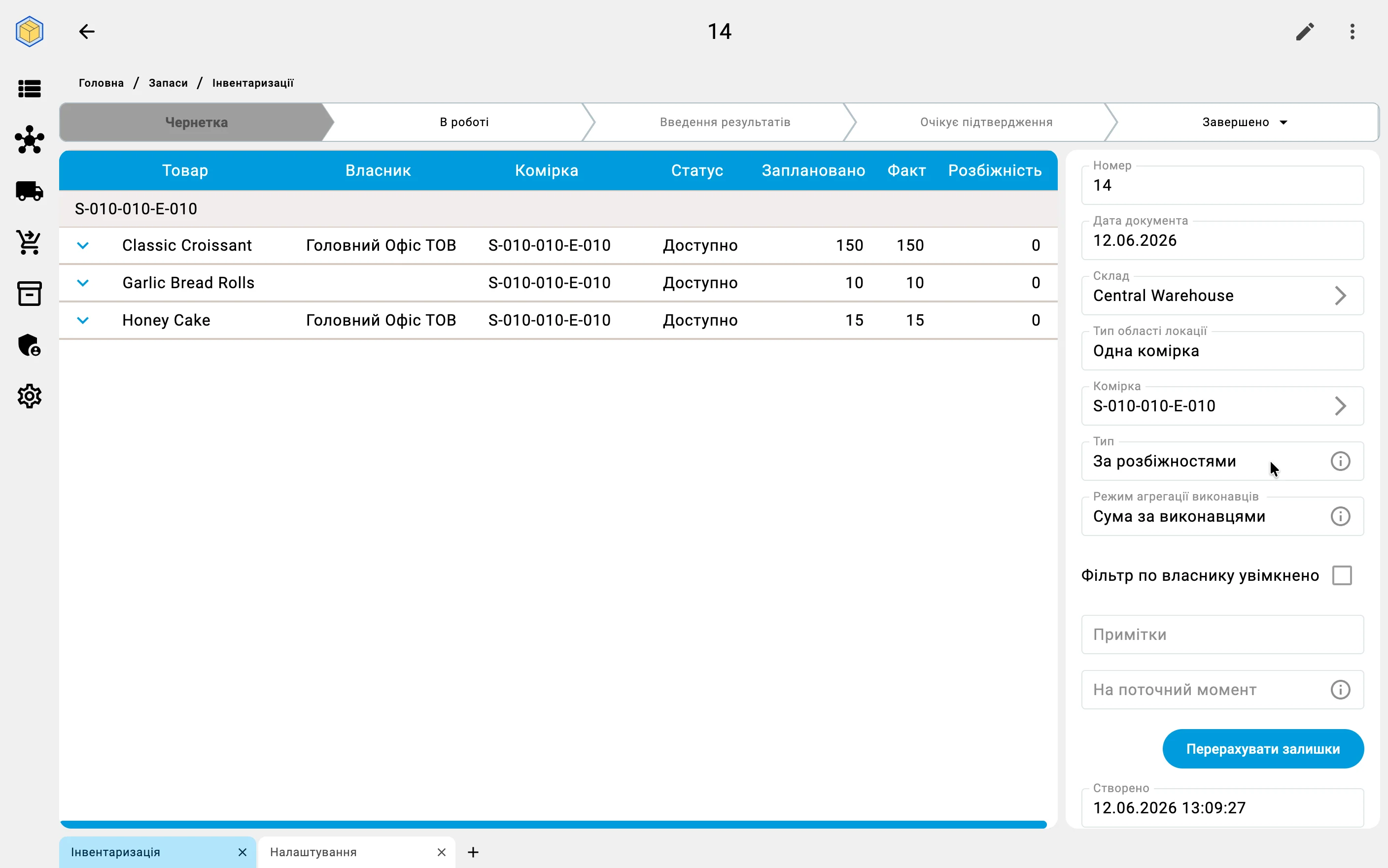Image resolution: width=1388 pixels, height=868 pixels.
Task: Open the list view sidebar icon
Action: [29, 88]
